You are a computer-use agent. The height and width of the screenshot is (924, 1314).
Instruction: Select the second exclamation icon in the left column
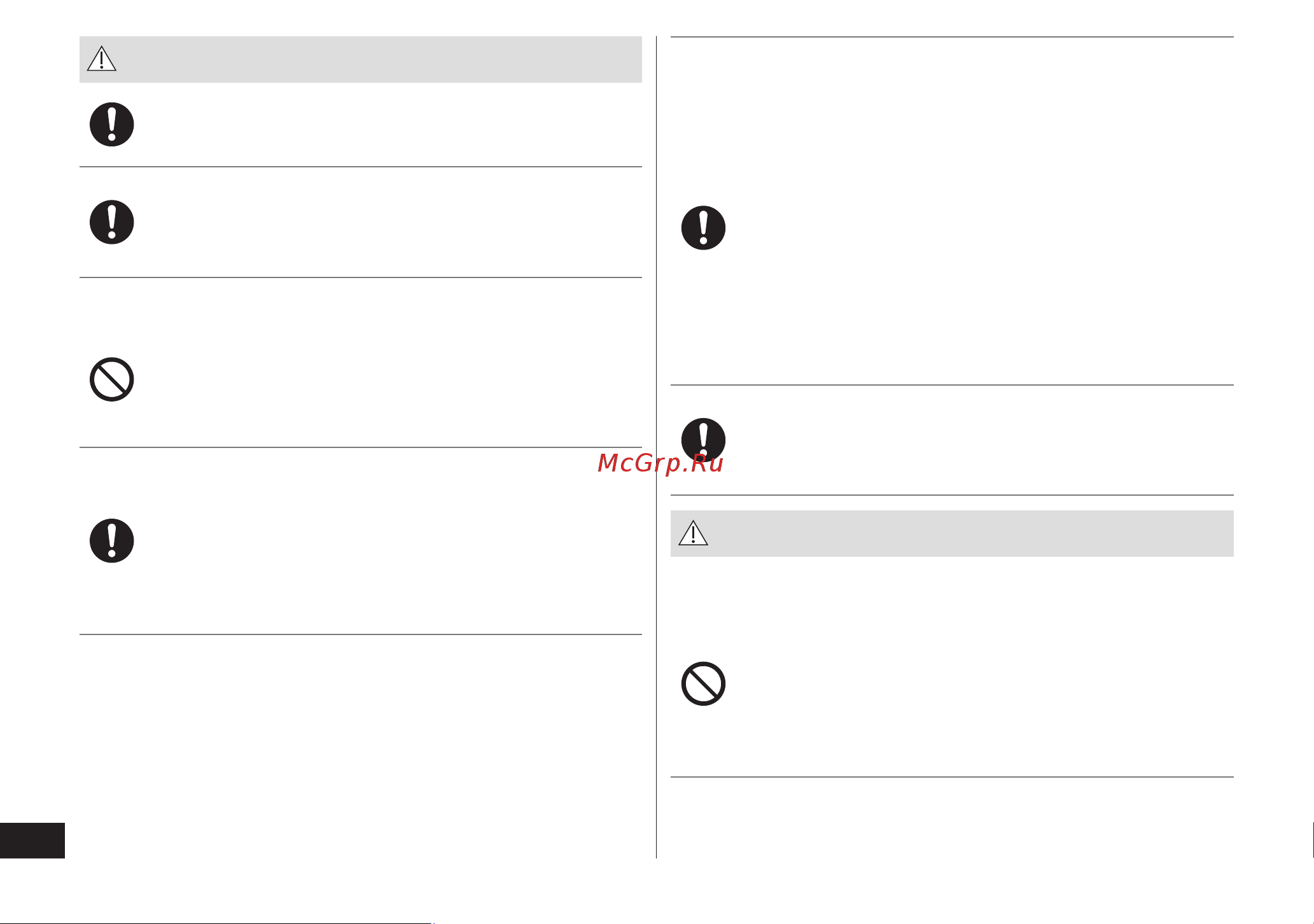pos(112,222)
